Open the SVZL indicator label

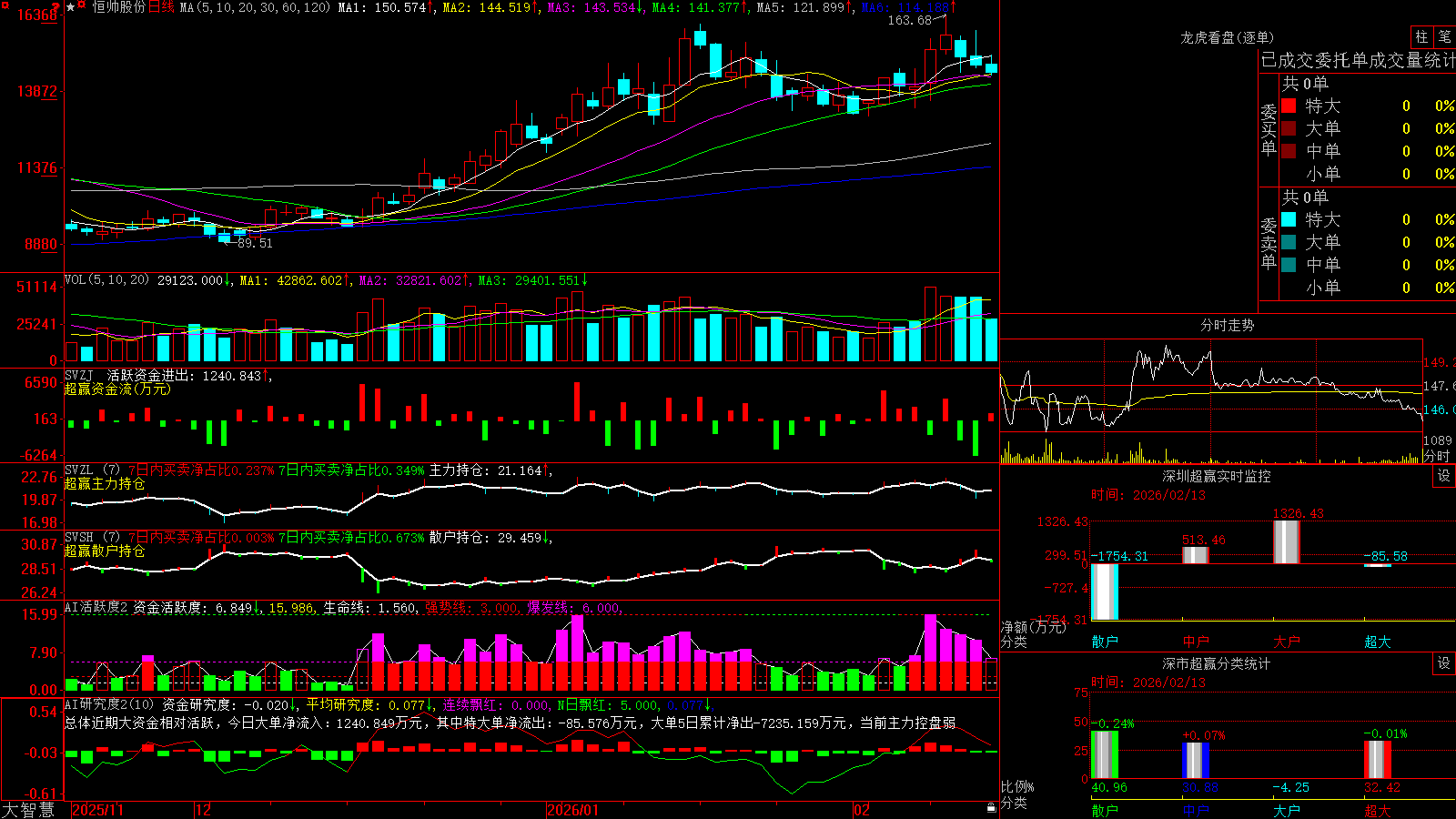click(79, 470)
